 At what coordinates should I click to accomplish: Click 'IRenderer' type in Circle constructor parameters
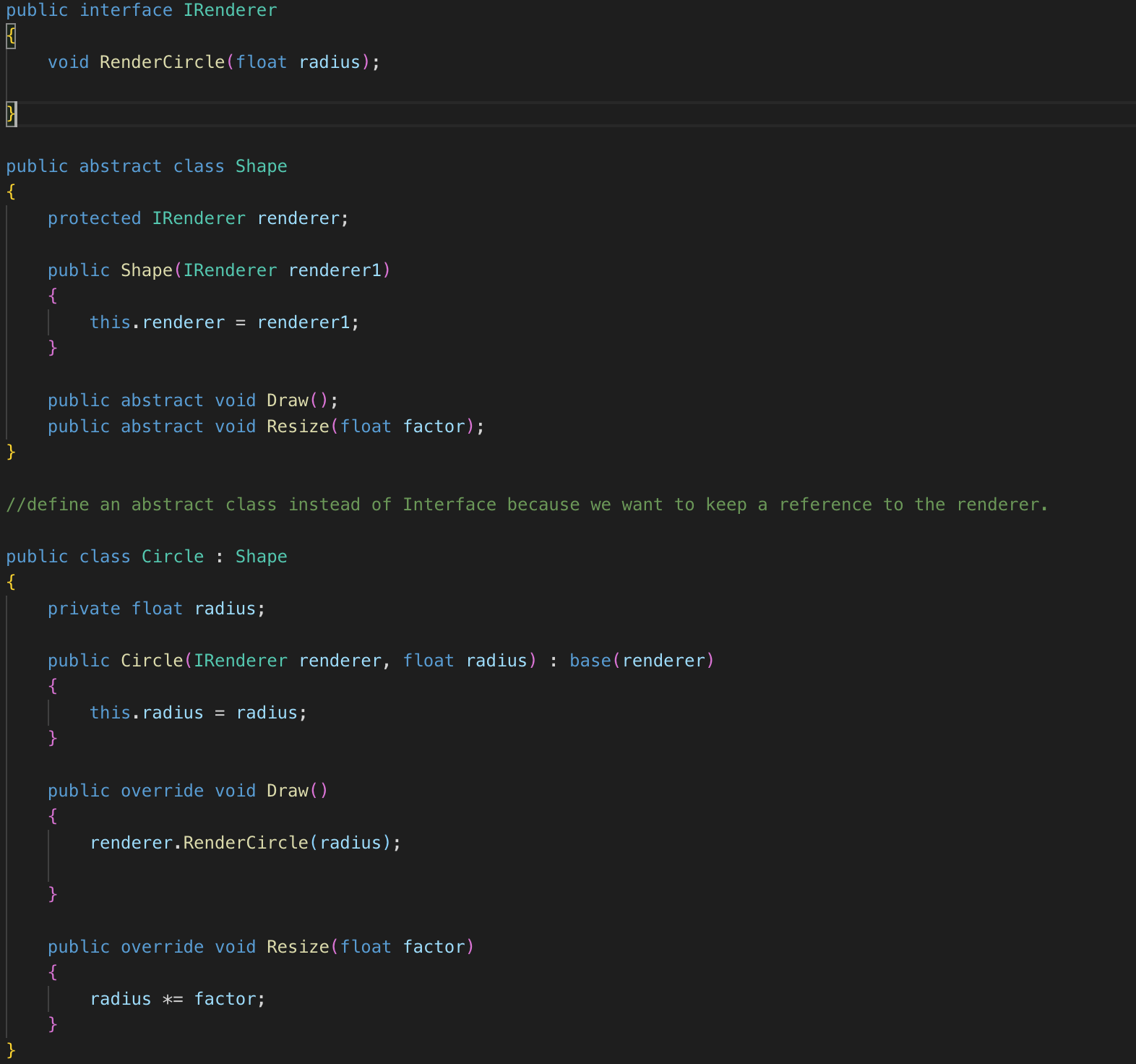click(241, 661)
